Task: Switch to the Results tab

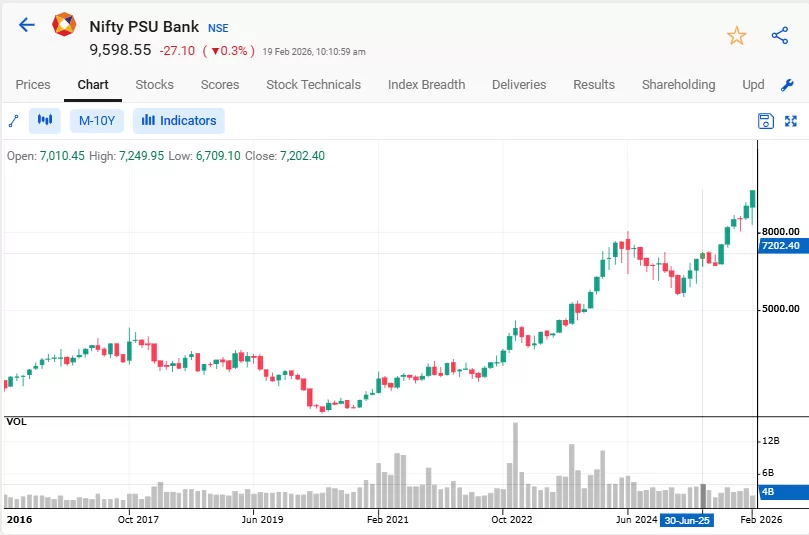Action: click(x=594, y=85)
